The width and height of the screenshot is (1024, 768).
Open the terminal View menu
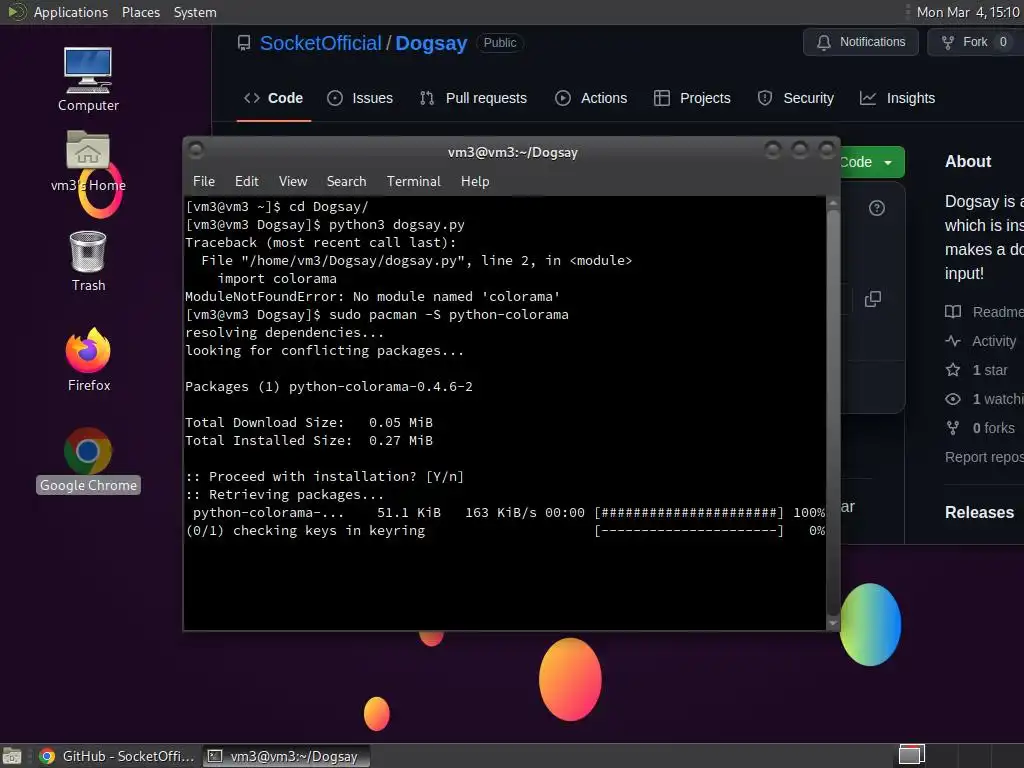point(293,182)
